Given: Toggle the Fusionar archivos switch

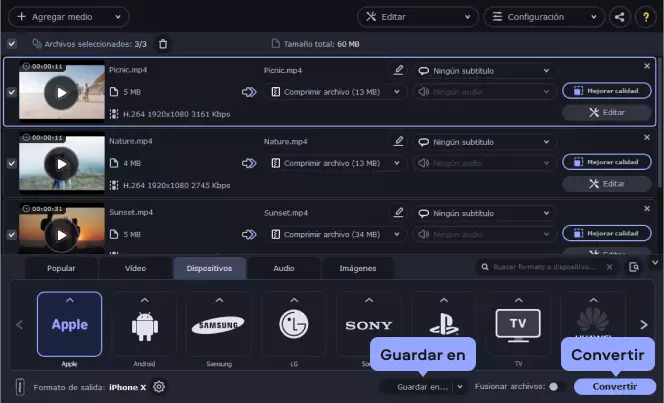Looking at the screenshot, I should click(x=556, y=386).
